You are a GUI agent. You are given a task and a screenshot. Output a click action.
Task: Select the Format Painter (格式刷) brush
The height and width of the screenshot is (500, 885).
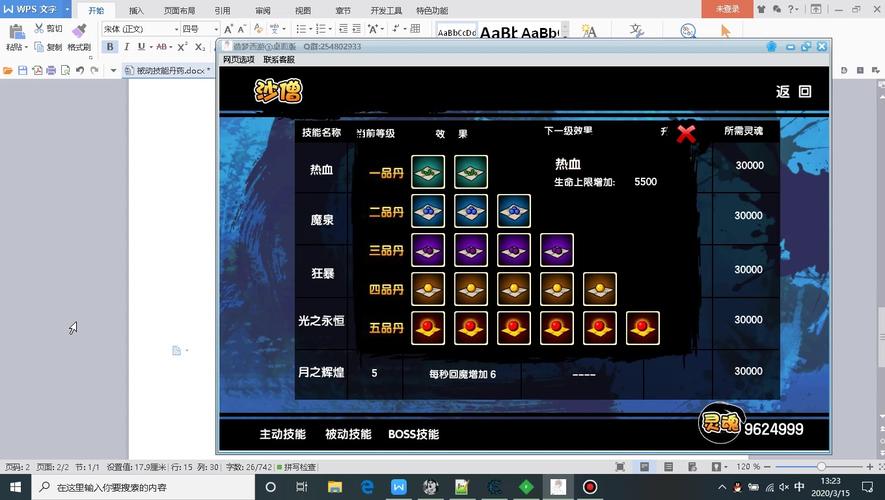[80, 30]
